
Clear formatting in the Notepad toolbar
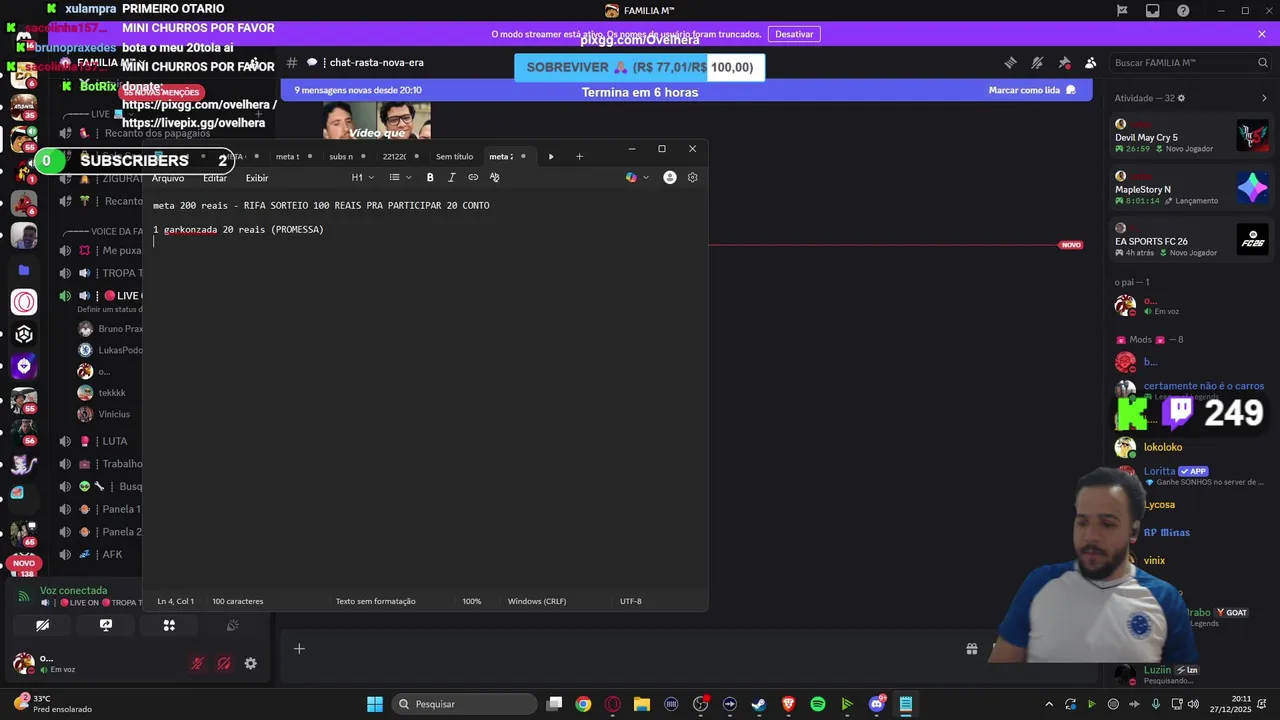494,177
